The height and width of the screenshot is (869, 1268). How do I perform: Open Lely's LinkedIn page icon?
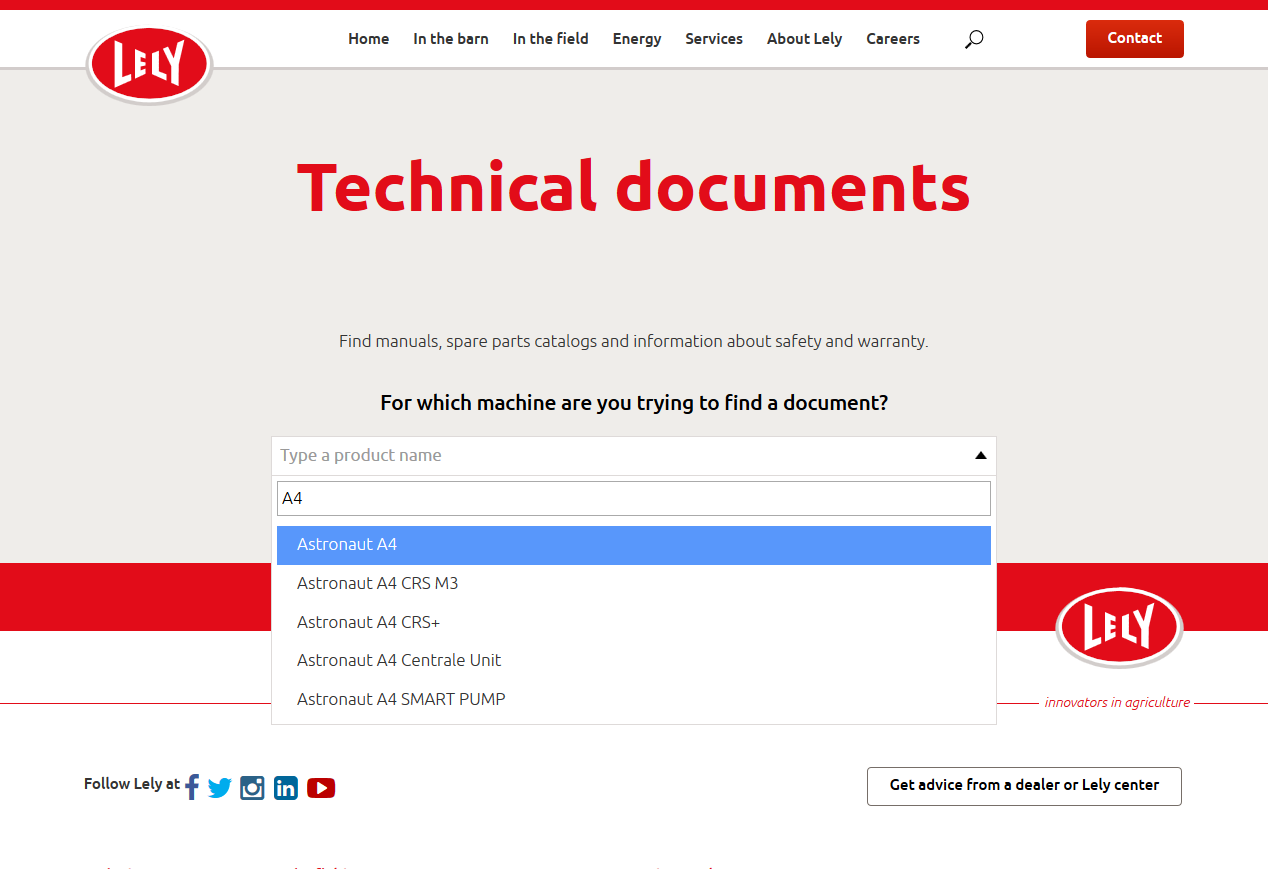click(x=286, y=788)
